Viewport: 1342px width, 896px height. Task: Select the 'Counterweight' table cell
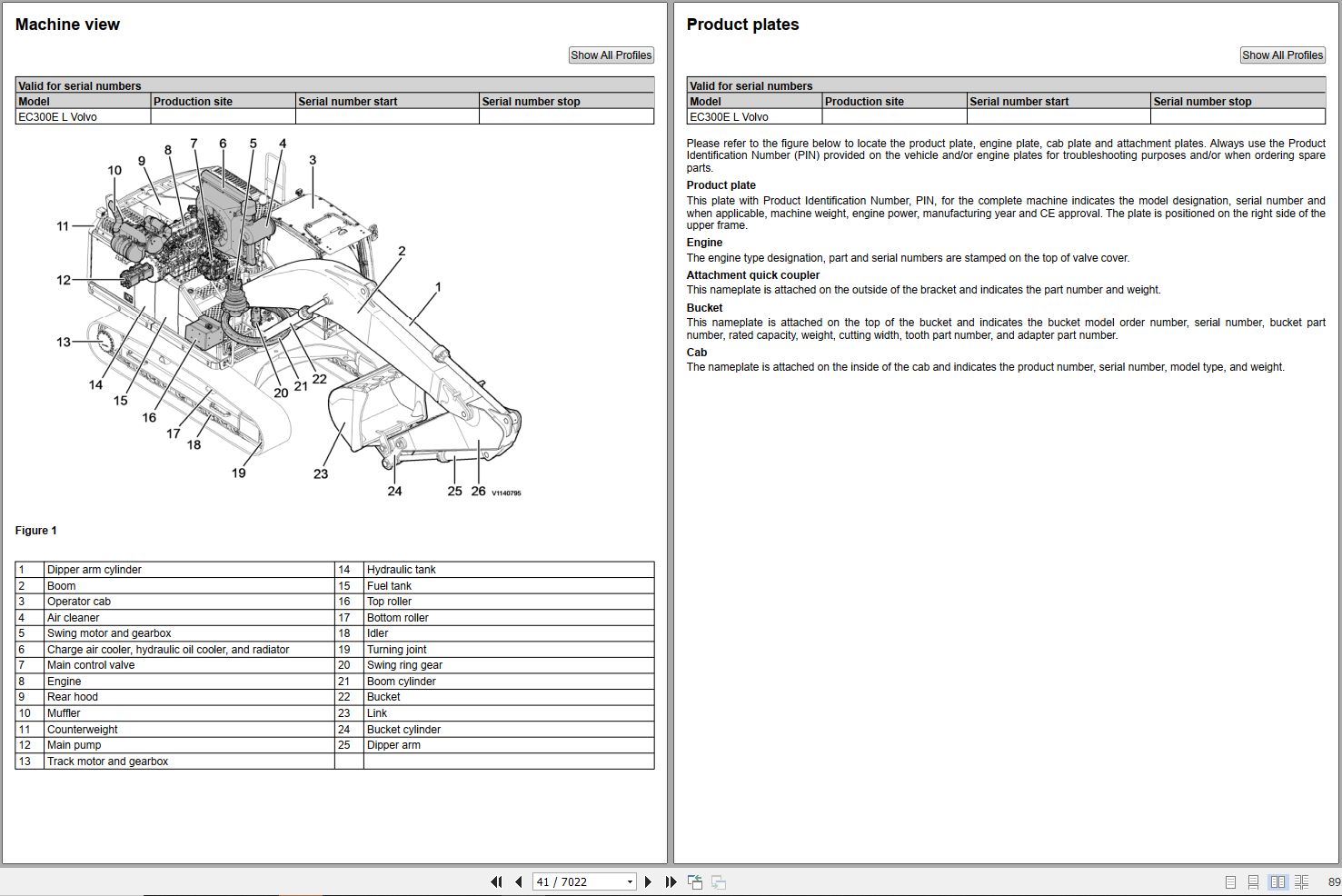[189, 730]
